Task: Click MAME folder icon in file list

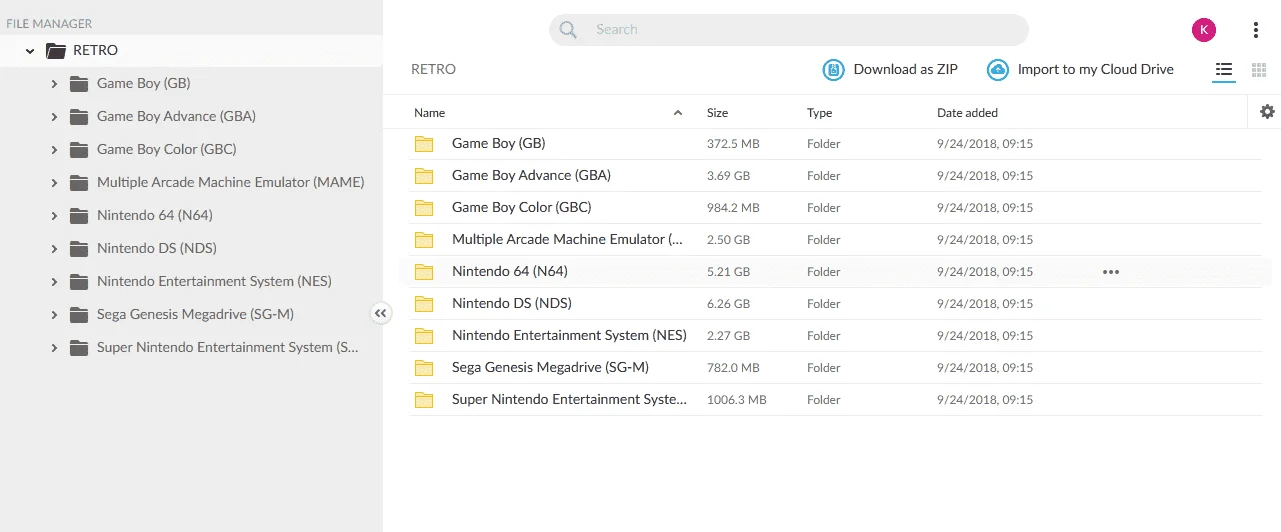Action: coord(424,240)
